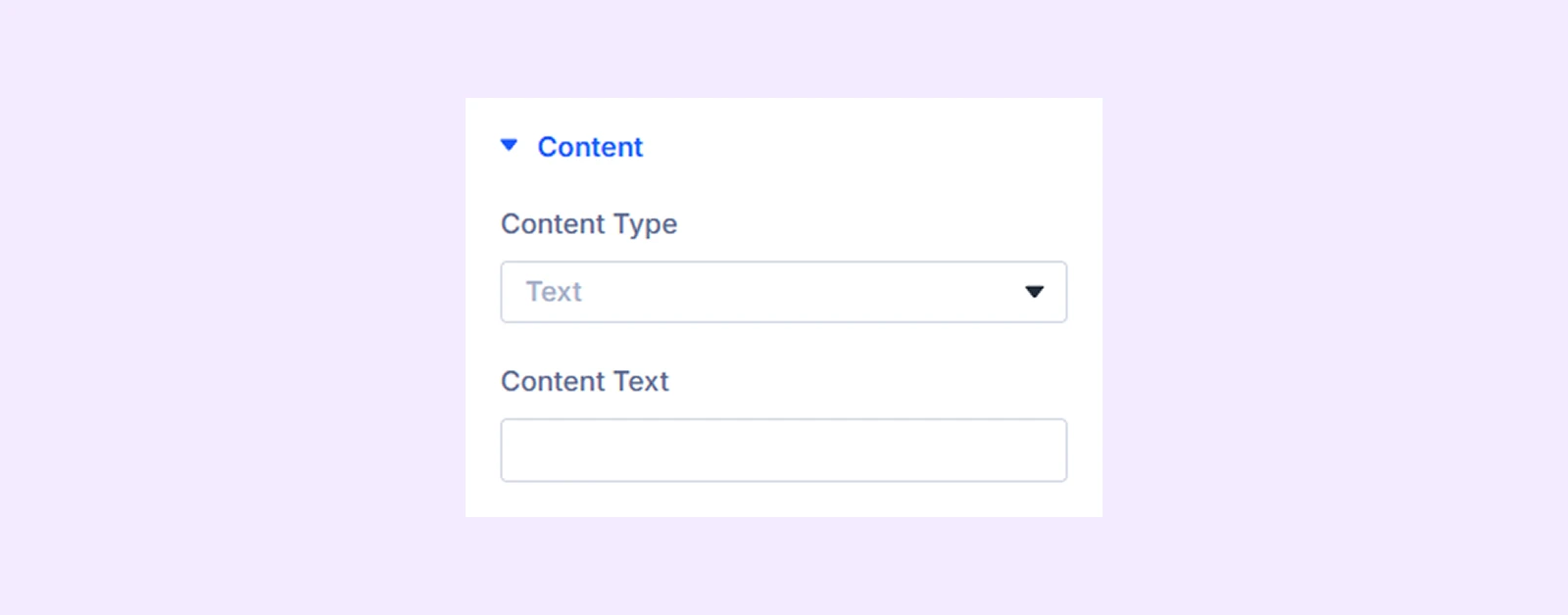The image size is (1568, 615).
Task: Hide Content settings via the header triangle
Action: 509,146
